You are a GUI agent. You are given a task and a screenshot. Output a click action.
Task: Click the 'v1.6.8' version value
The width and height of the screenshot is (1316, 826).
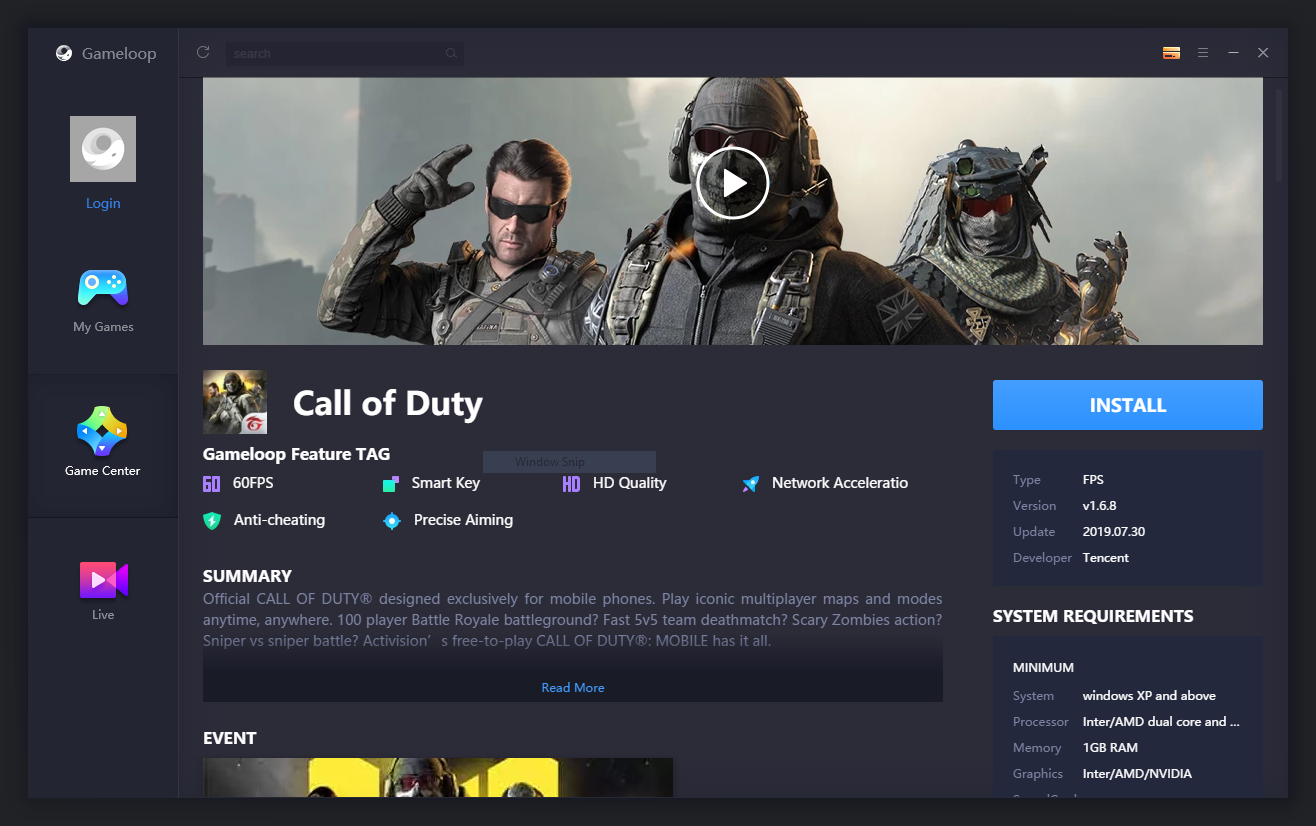pyautogui.click(x=1100, y=506)
